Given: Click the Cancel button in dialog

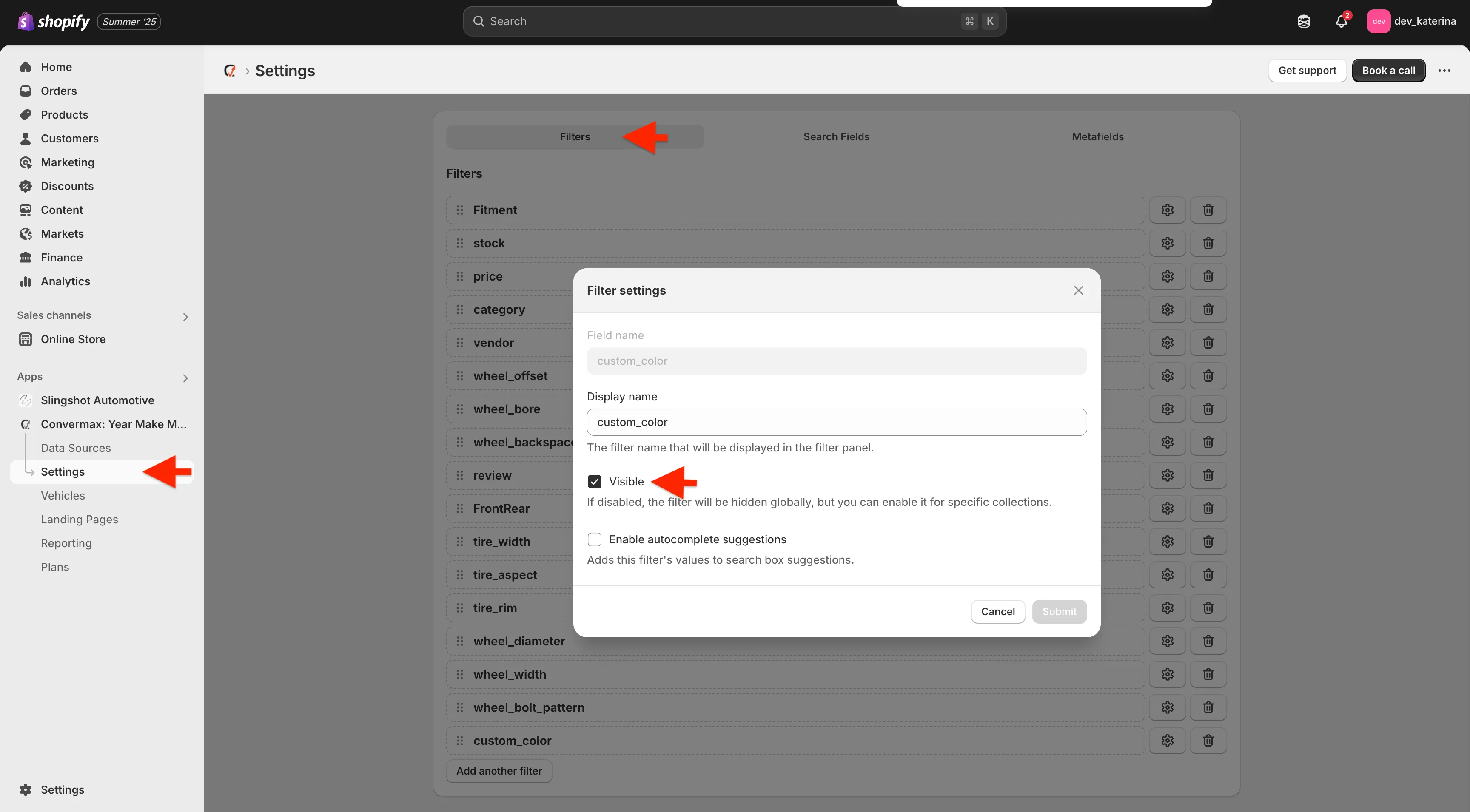Looking at the screenshot, I should [997, 611].
